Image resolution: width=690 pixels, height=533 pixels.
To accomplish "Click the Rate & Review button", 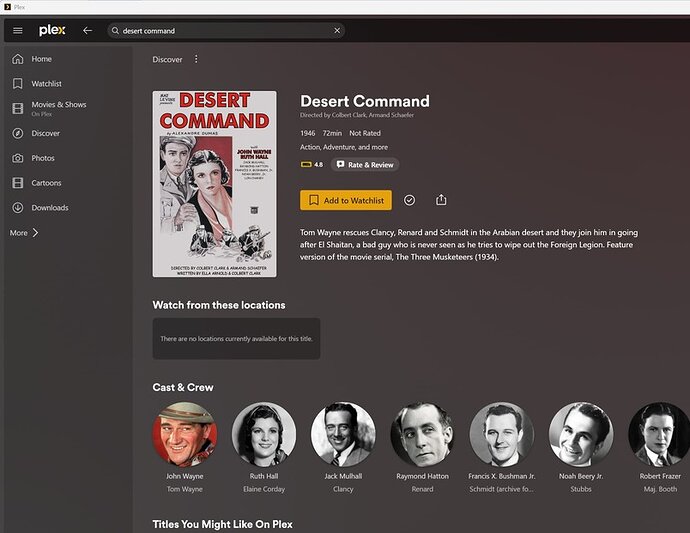I will pos(365,165).
